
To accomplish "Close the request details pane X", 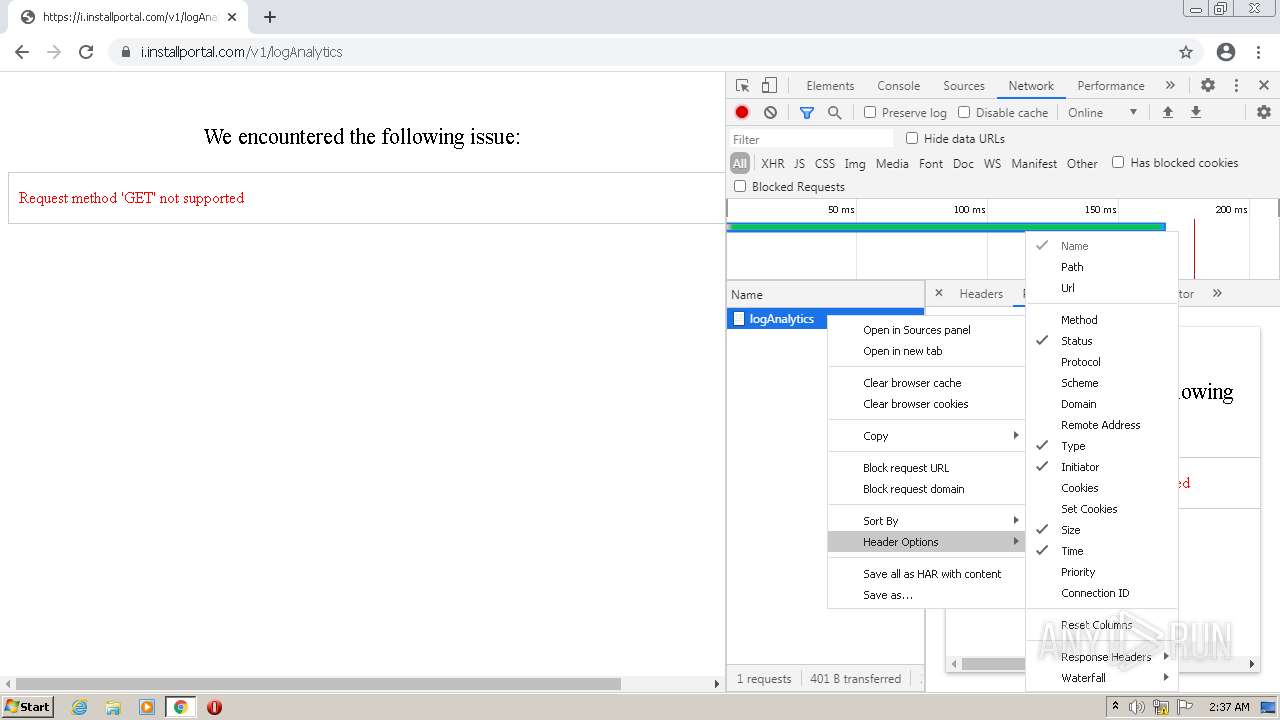I will (938, 293).
